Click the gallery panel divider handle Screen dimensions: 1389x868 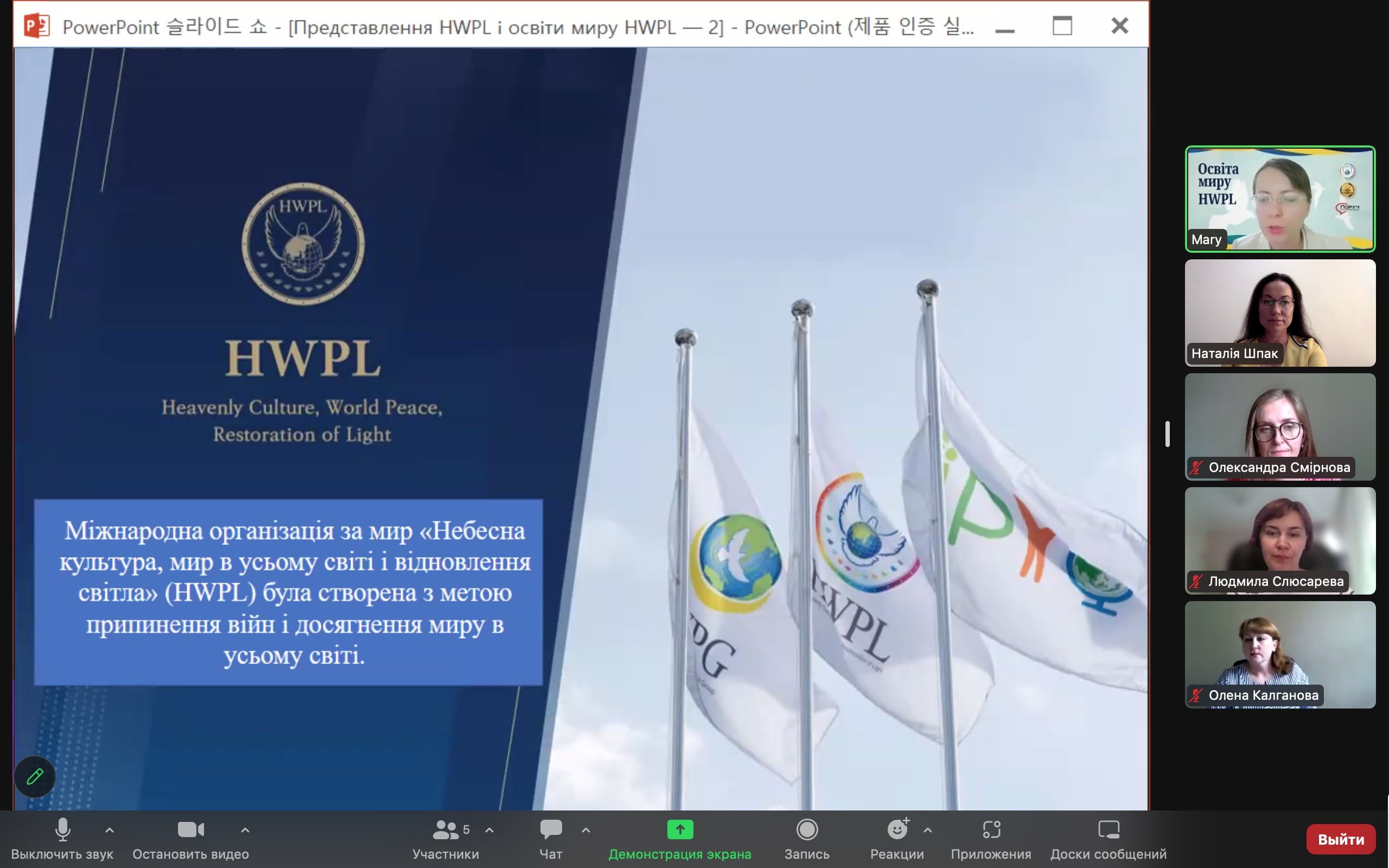tap(1168, 433)
